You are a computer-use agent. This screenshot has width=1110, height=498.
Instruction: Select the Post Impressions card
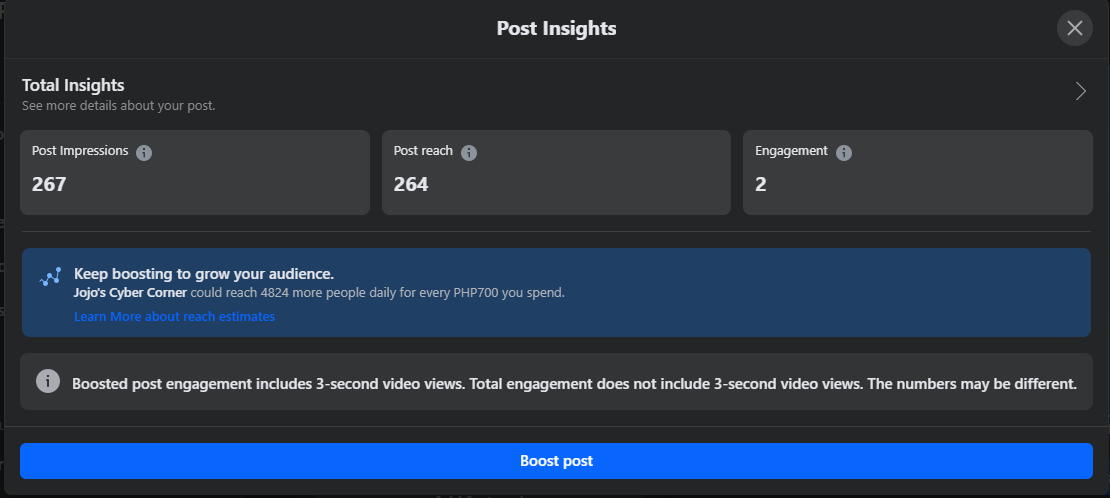190,172
